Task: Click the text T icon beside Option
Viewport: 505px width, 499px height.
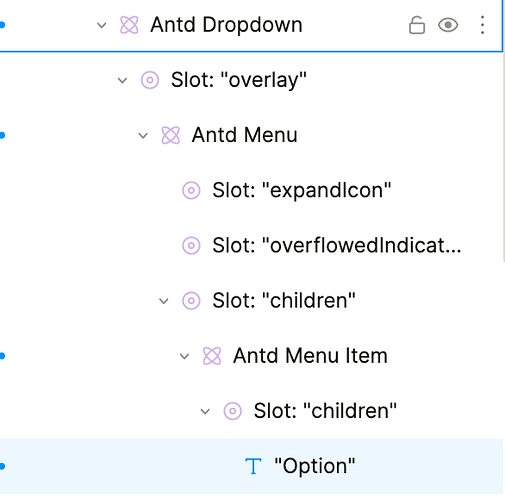Action: 253,466
